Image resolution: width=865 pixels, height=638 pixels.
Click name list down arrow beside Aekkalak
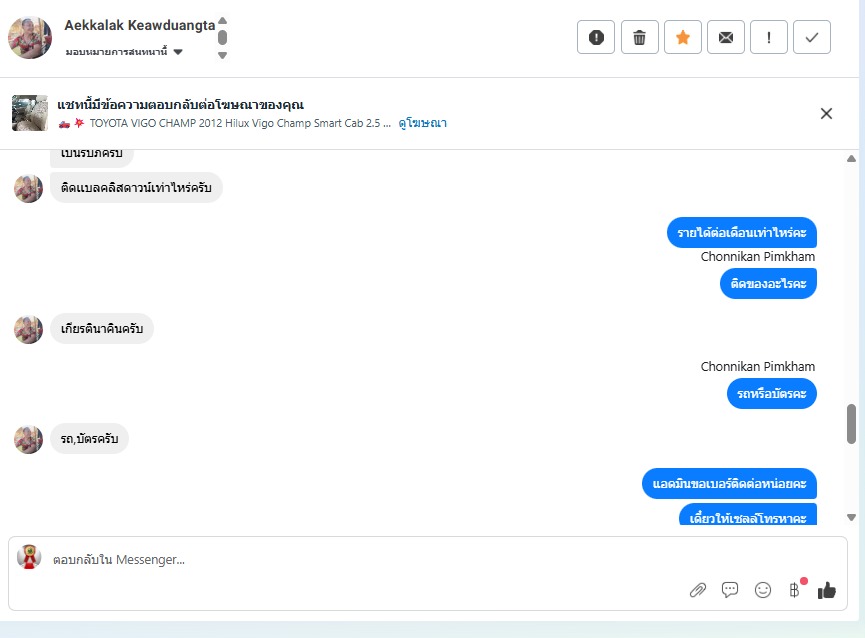coord(222,55)
